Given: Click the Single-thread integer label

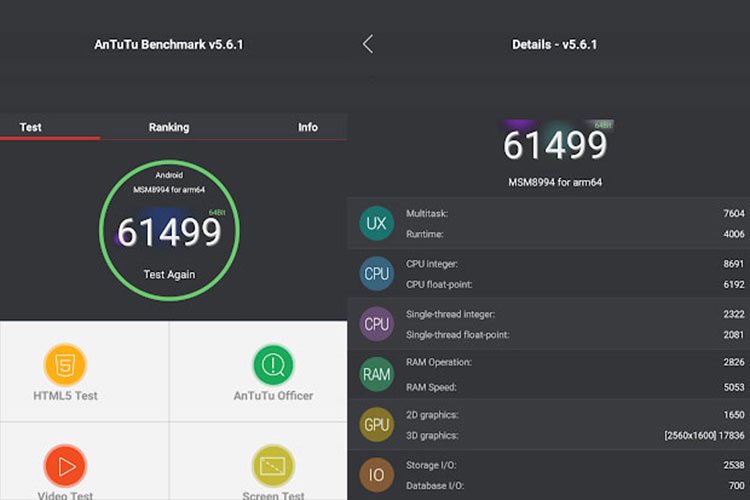Looking at the screenshot, I should (450, 314).
